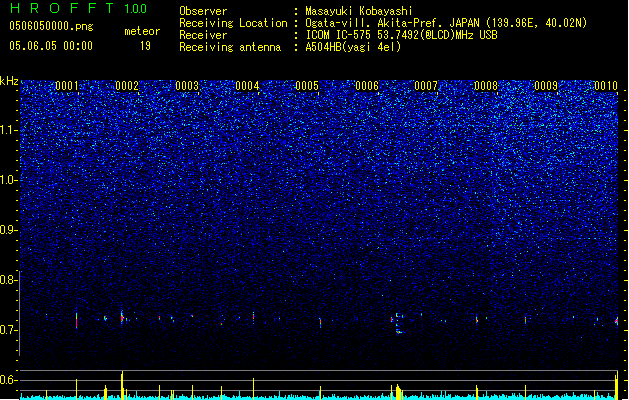Click time marker 0006
Viewport: 629px width, 400px height.
[x=367, y=85]
